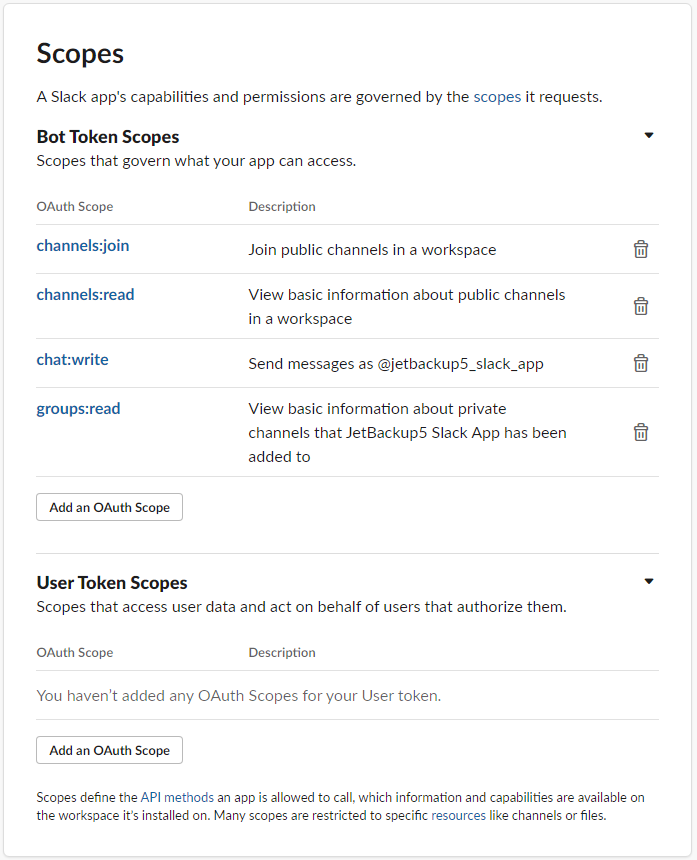
Task: Collapse the User Token Scopes section
Action: point(649,581)
